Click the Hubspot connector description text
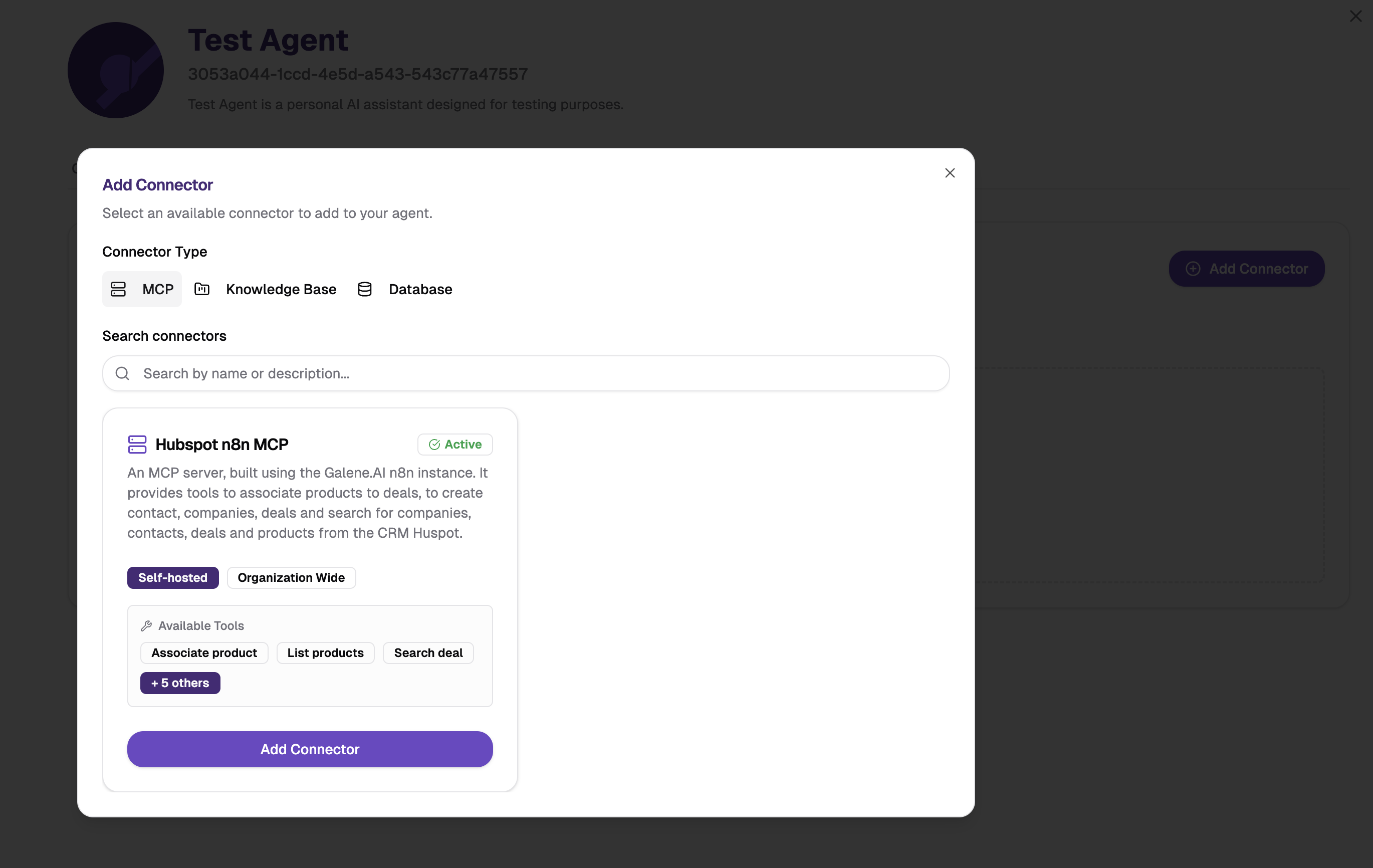1373x868 pixels. click(x=308, y=503)
